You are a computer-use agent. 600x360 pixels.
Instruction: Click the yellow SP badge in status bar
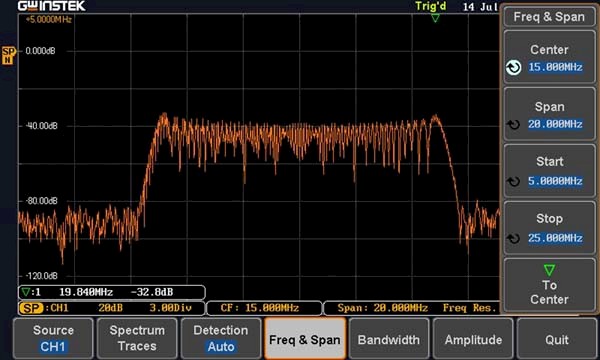31,308
